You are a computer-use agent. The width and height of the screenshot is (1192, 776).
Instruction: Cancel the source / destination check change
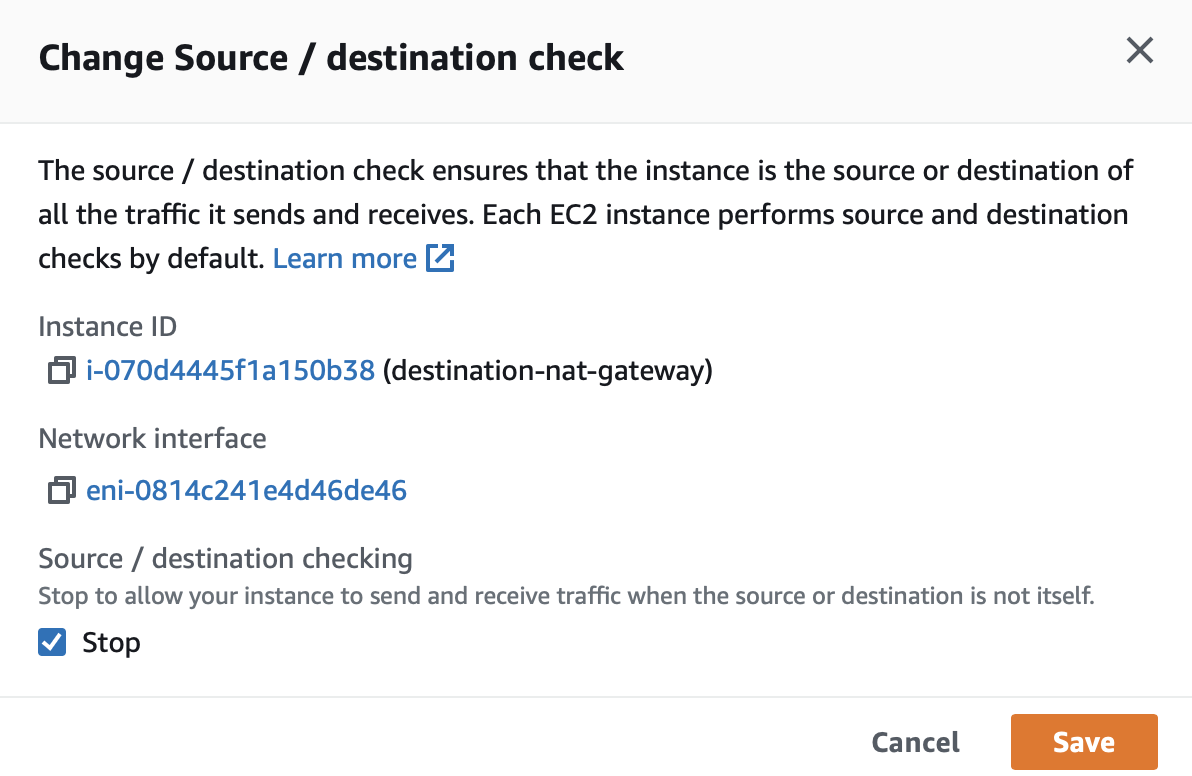[x=915, y=742]
